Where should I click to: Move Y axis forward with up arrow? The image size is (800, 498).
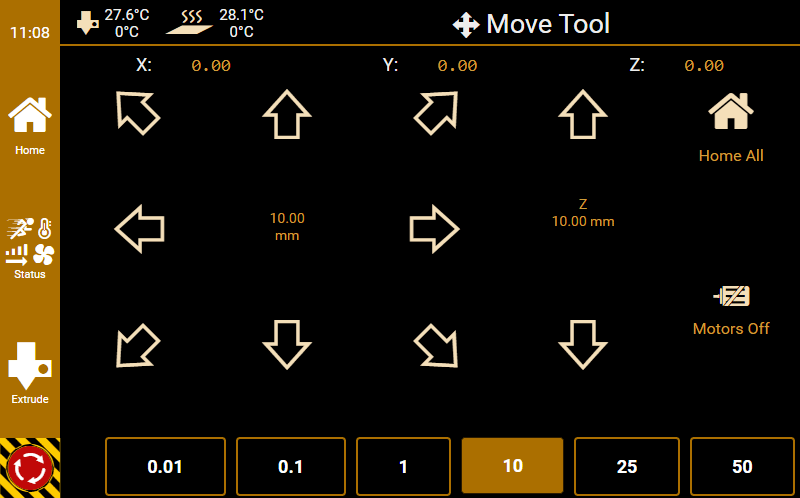tap(287, 114)
